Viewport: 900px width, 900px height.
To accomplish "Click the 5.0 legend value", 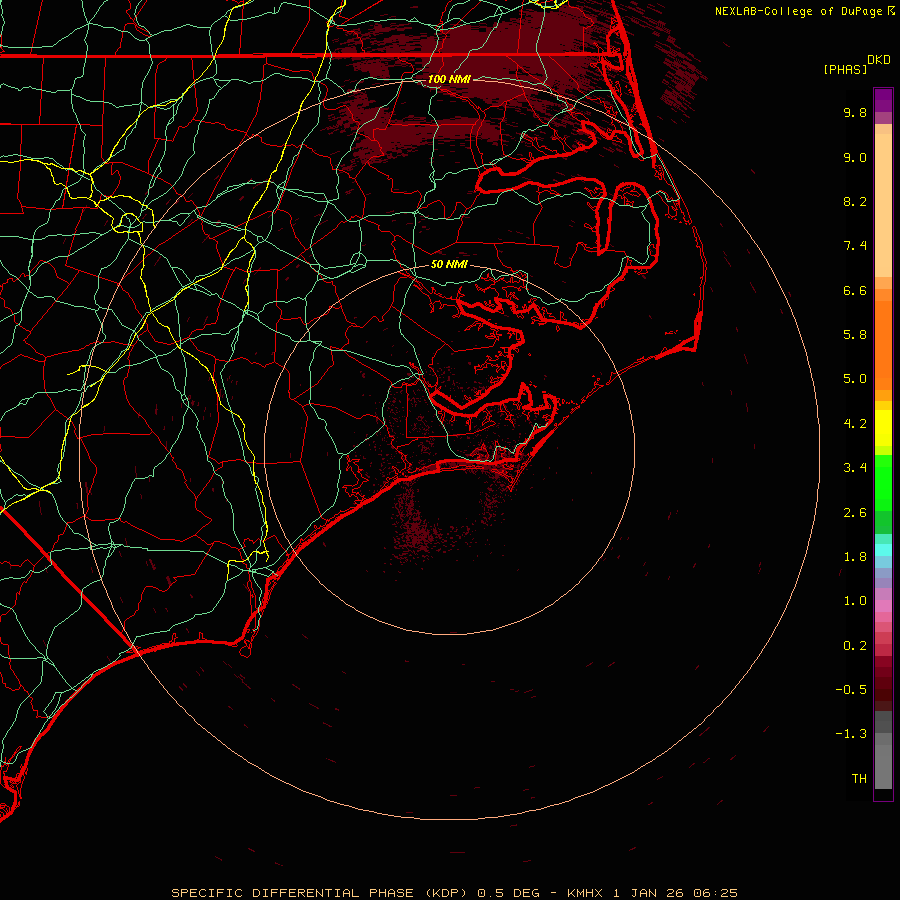I will click(855, 379).
